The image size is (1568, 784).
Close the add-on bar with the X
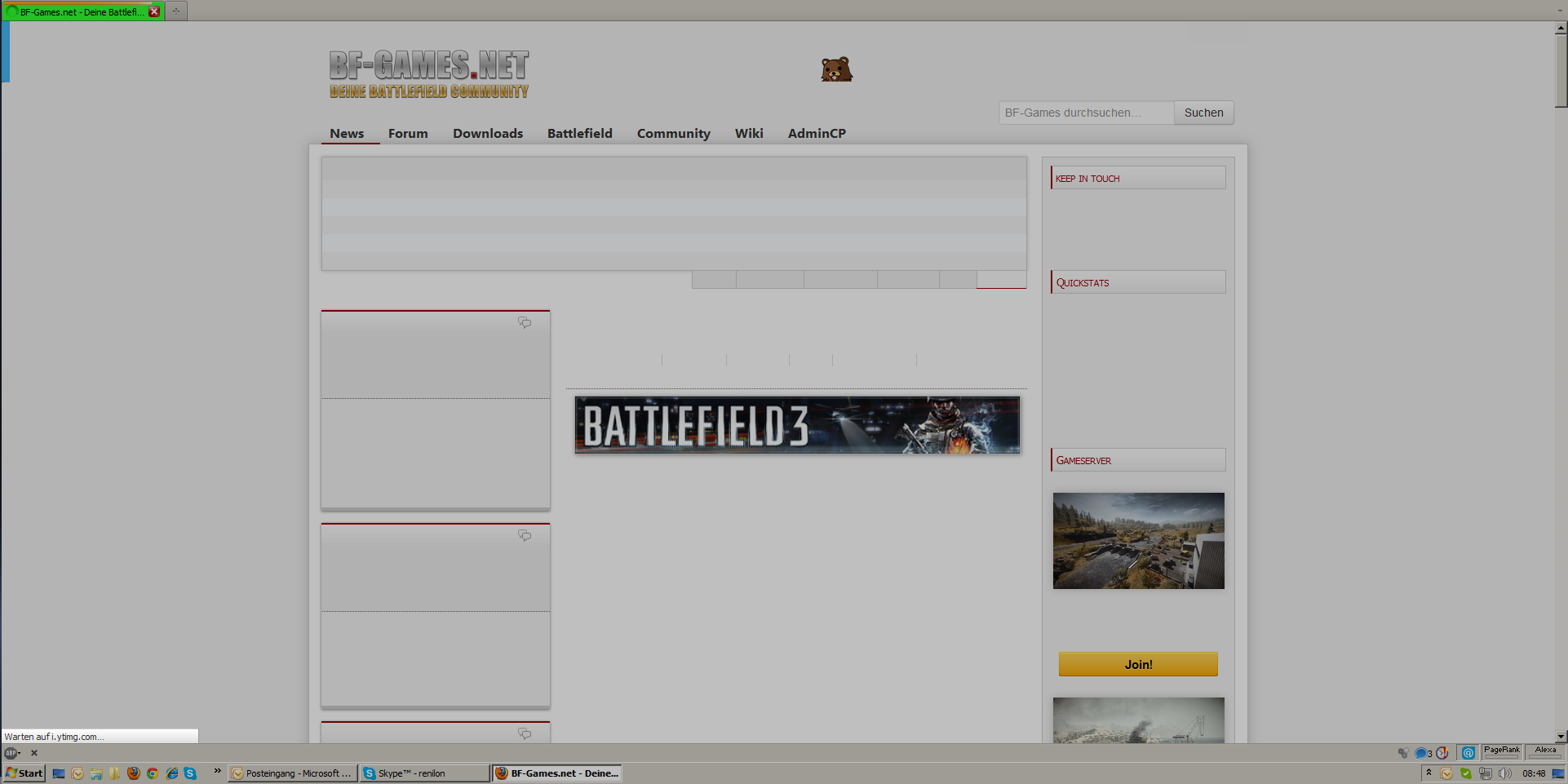click(34, 753)
